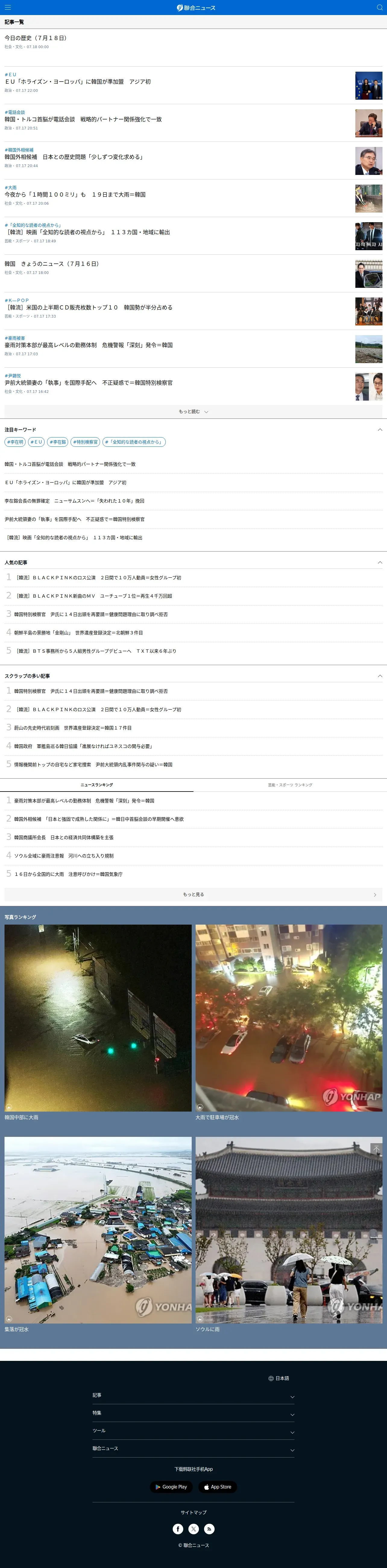The image size is (387, 1568).
Task: Open the hamburger menu icon
Action: (8, 7)
